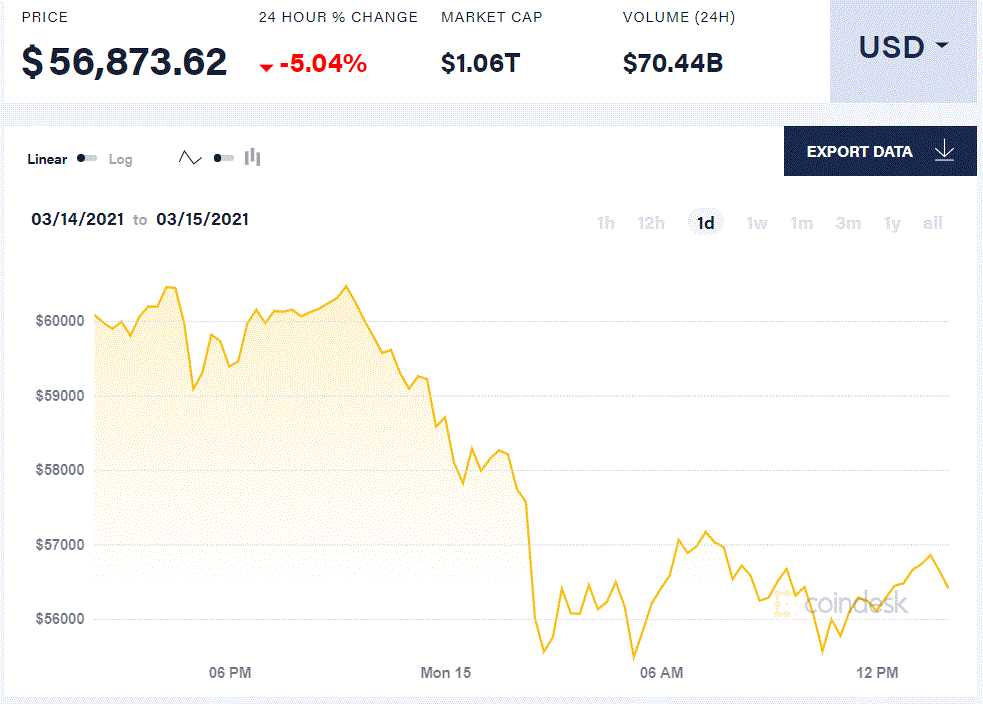Select the 1m range
Screen dimensions: 983x704
coord(802,223)
